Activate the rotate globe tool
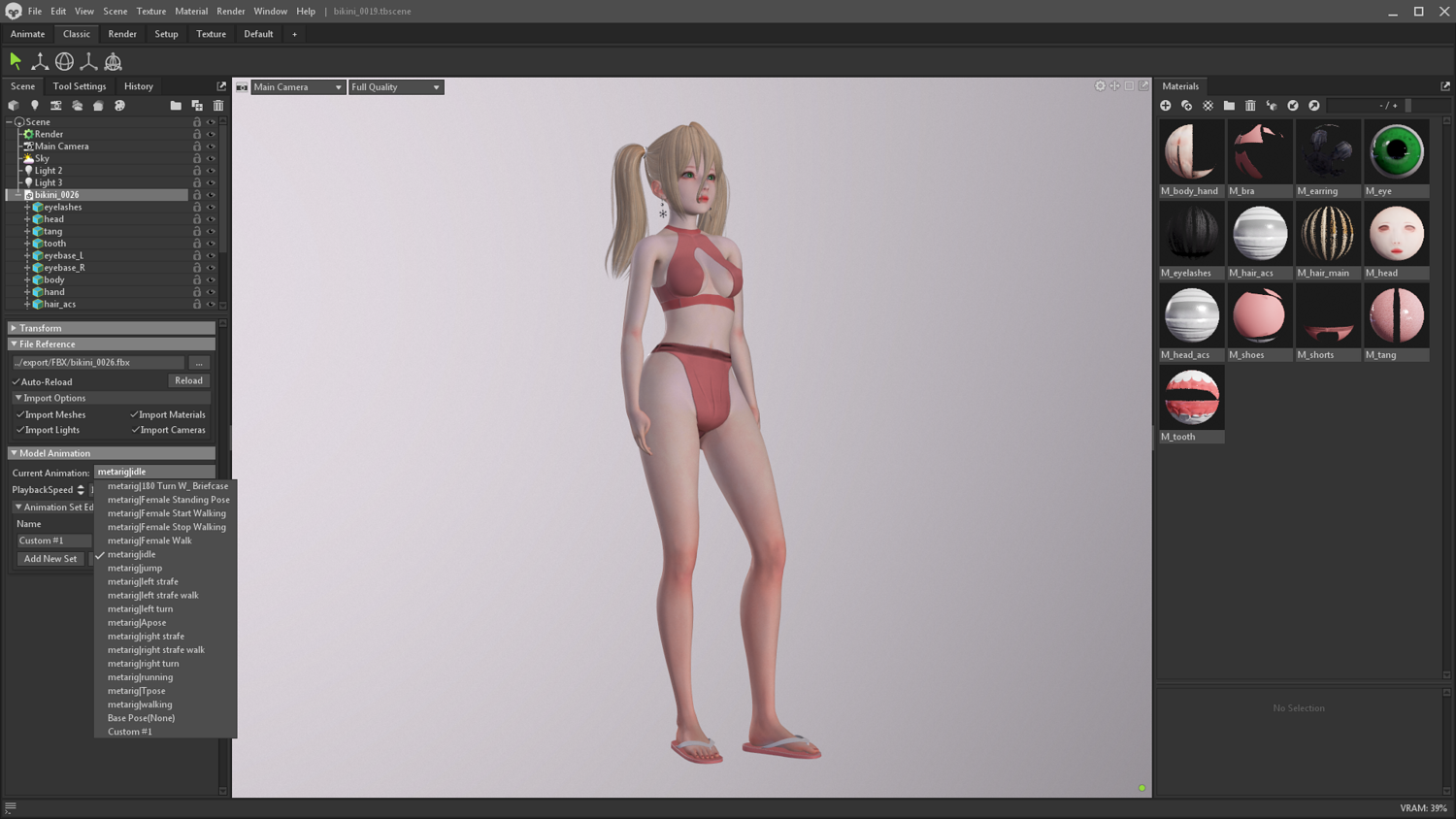The width and height of the screenshot is (1456, 819). tap(64, 61)
